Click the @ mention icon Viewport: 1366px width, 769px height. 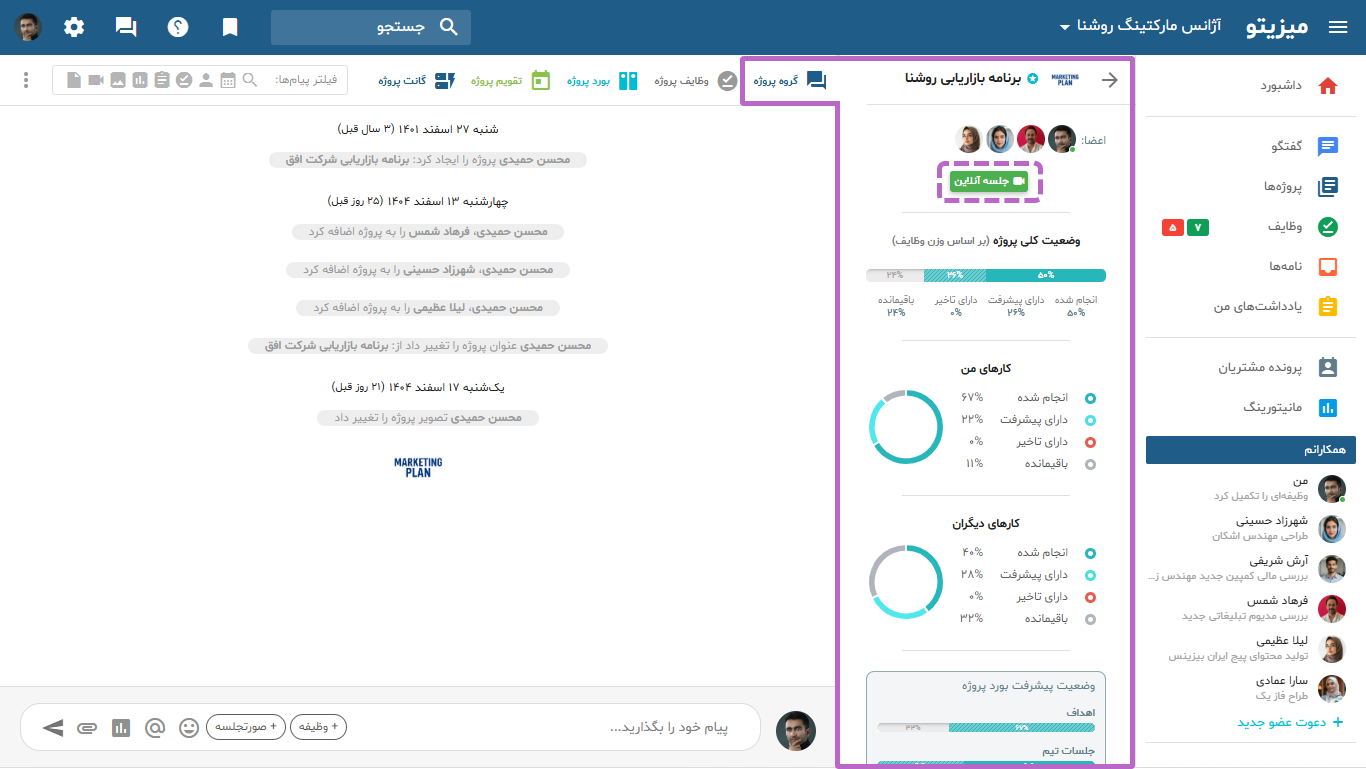155,728
